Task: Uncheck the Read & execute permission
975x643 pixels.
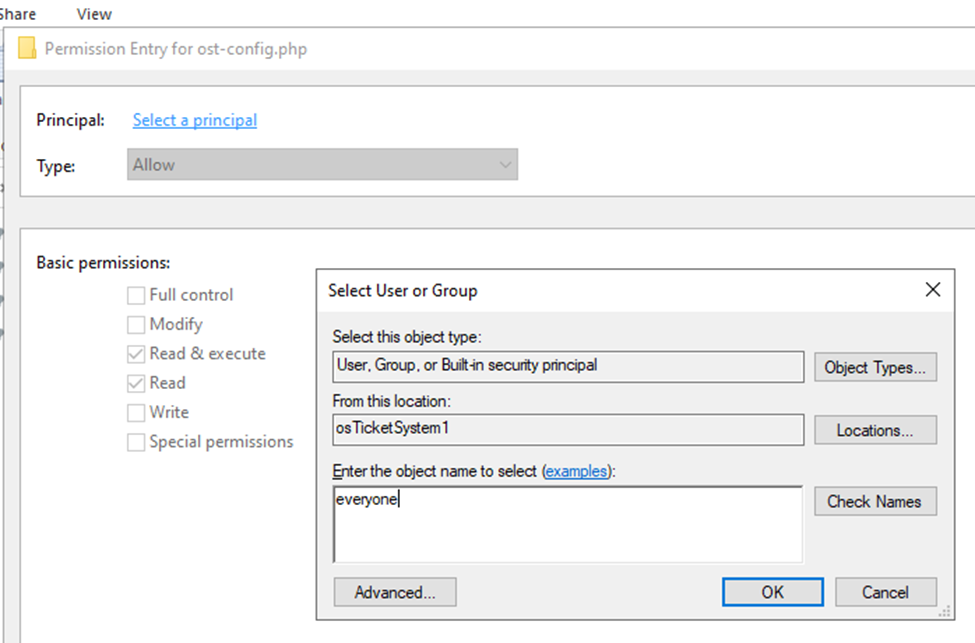Action: pos(136,353)
